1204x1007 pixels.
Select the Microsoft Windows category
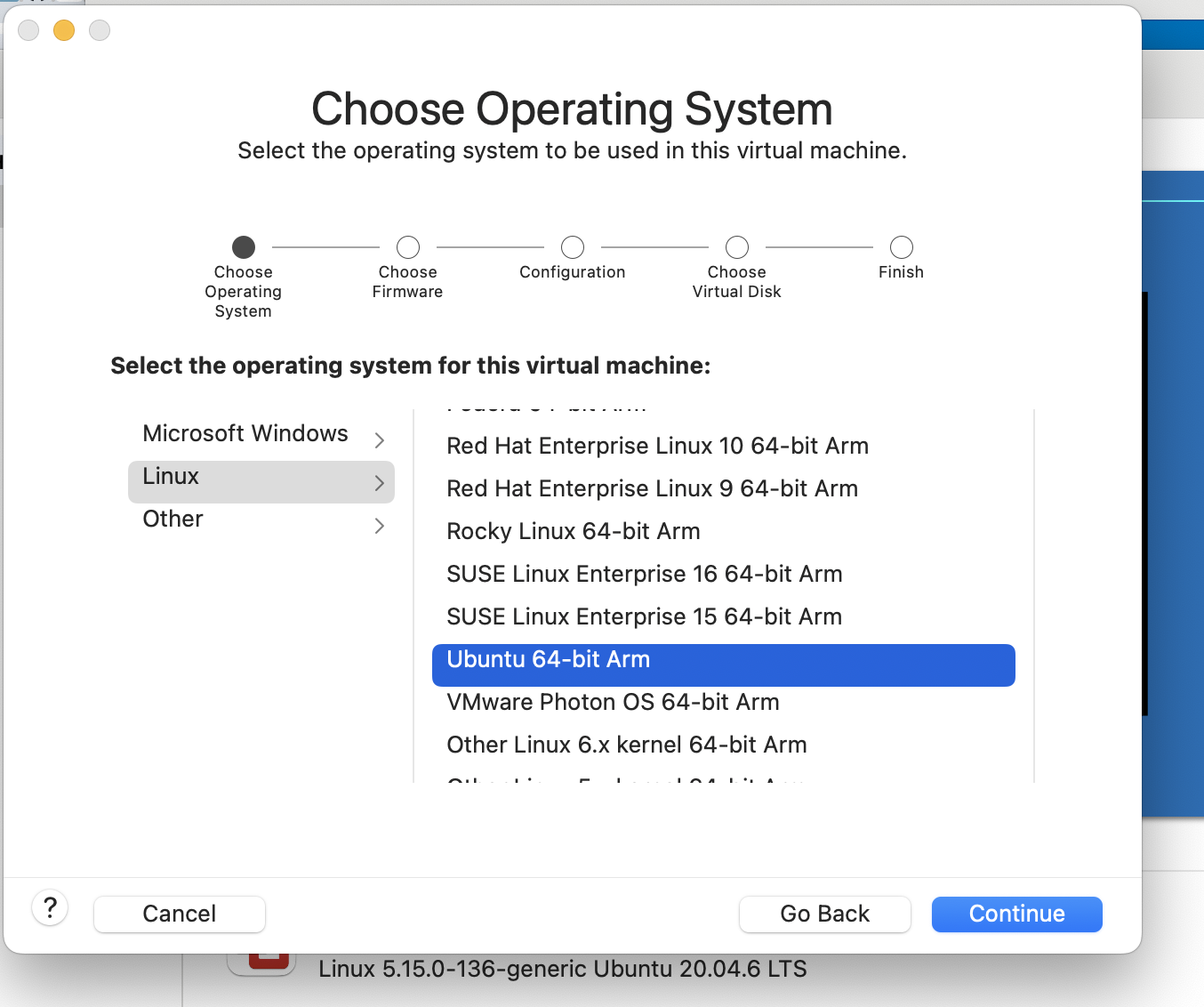[245, 434]
